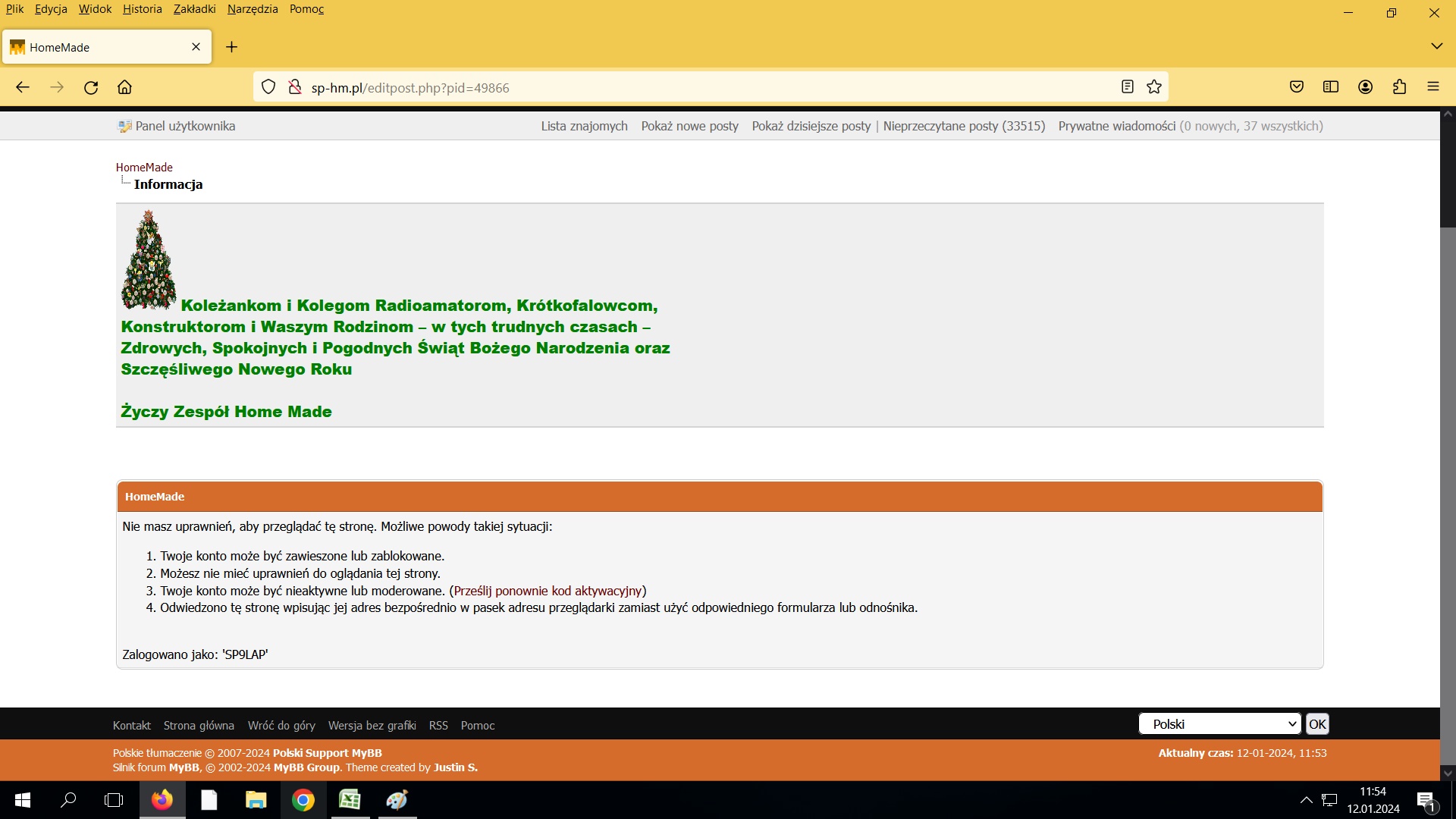
Task: Open the Firefox account profile icon
Action: pos(1365,87)
